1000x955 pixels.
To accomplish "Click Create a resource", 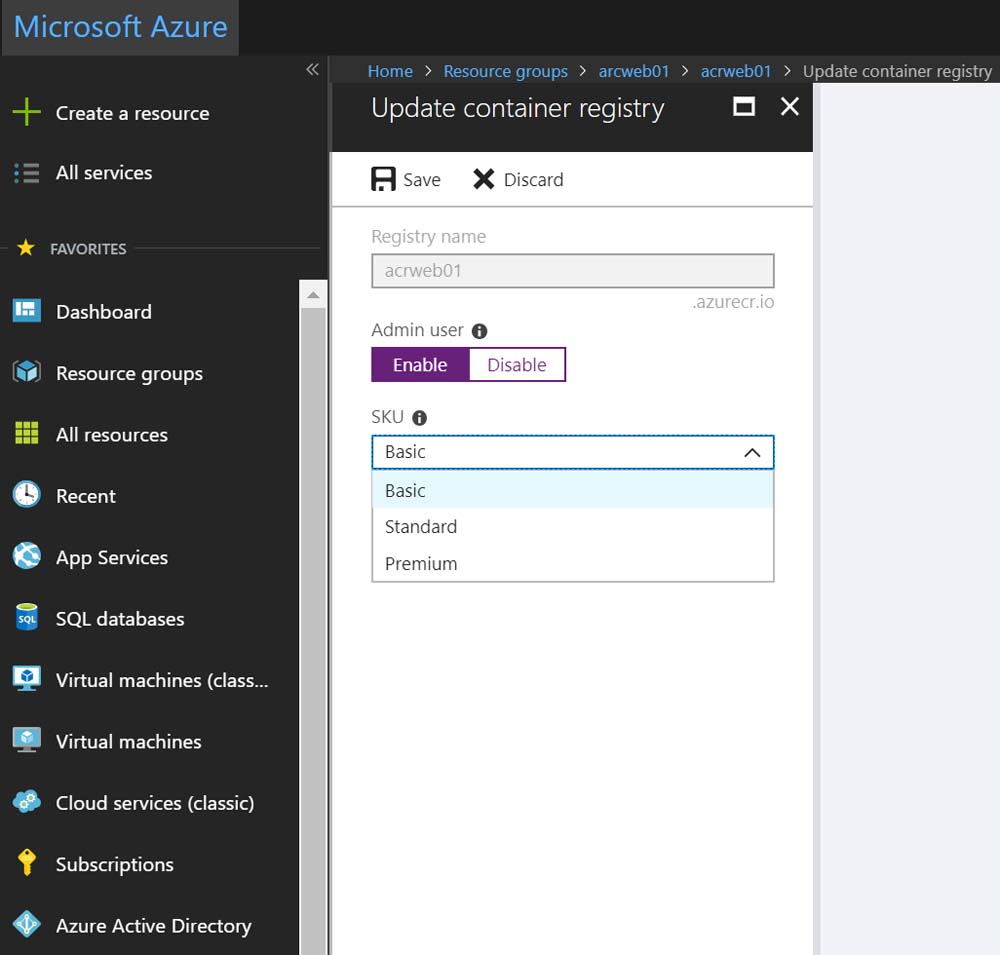I will pyautogui.click(x=132, y=113).
